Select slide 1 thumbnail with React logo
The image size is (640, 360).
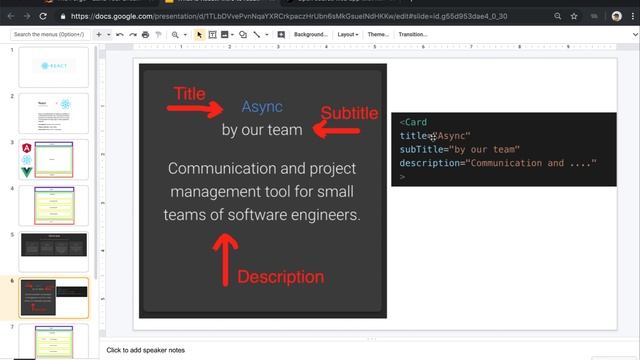[x=53, y=67]
